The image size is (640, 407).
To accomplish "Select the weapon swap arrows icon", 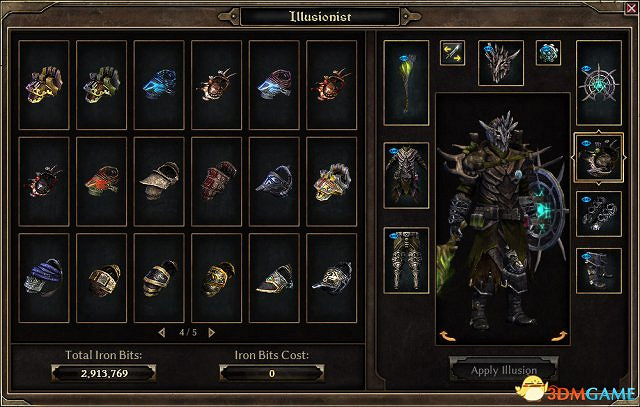I will point(452,53).
